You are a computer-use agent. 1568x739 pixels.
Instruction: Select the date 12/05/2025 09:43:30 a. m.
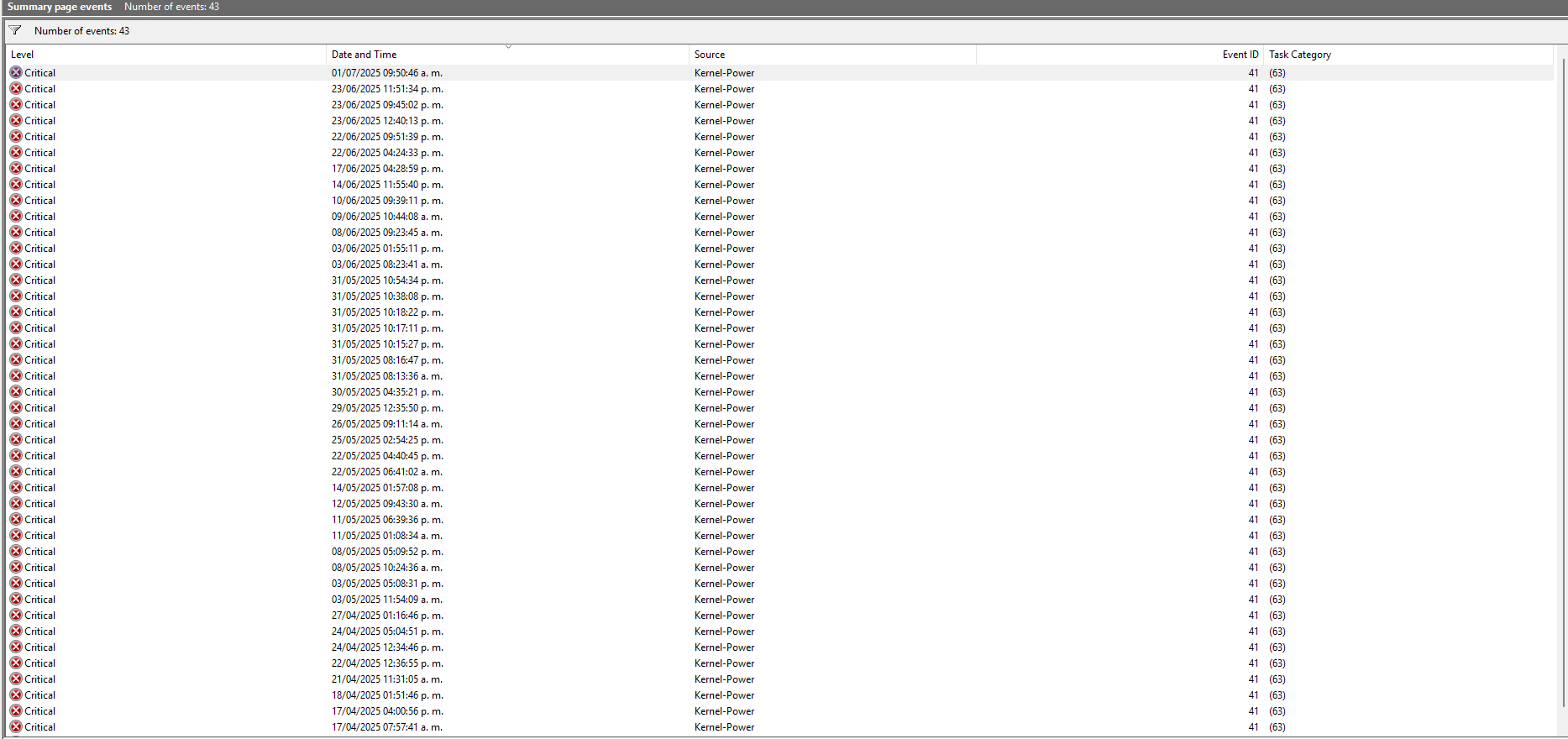point(387,504)
